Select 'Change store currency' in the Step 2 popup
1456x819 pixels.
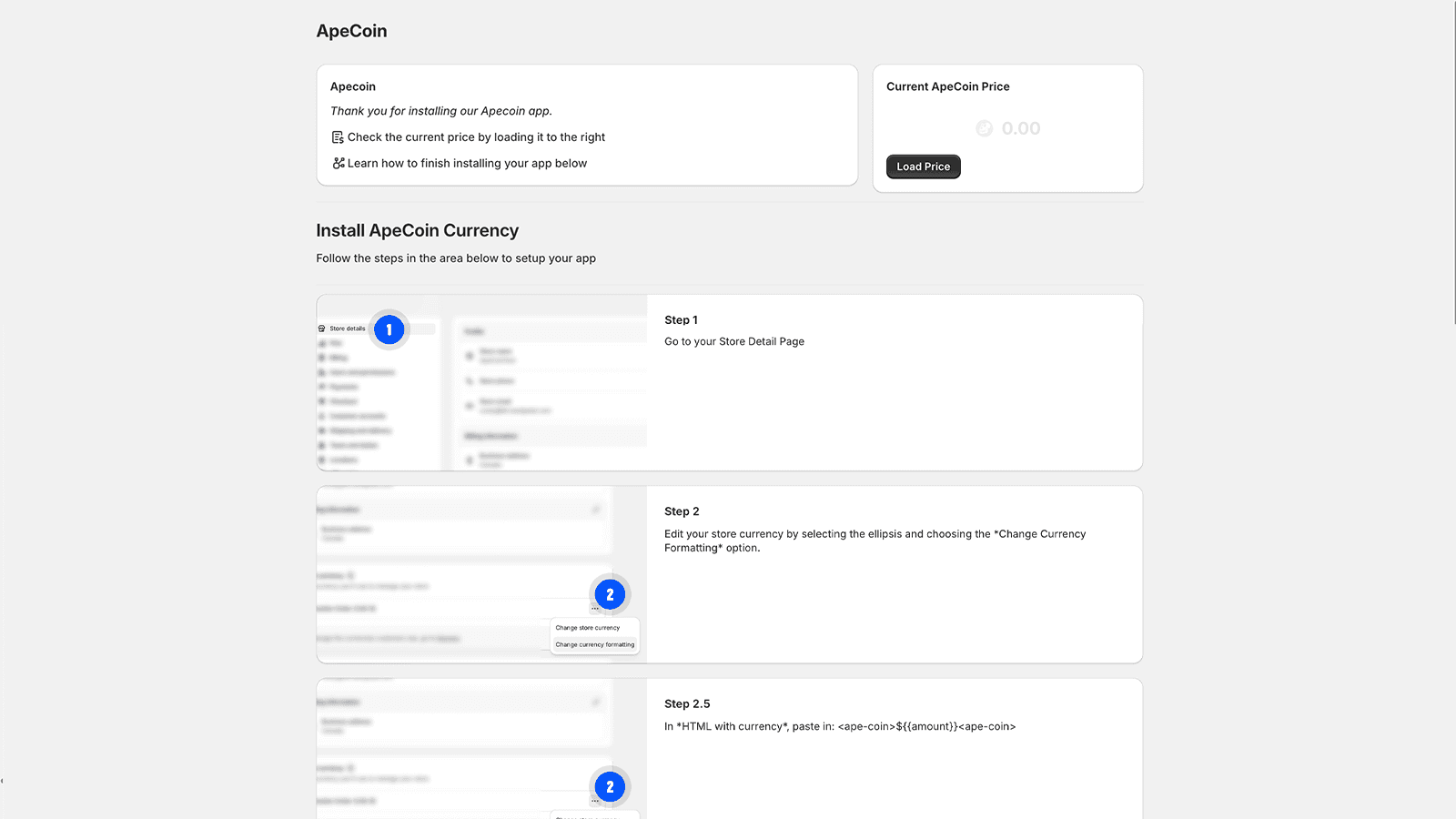[588, 628]
